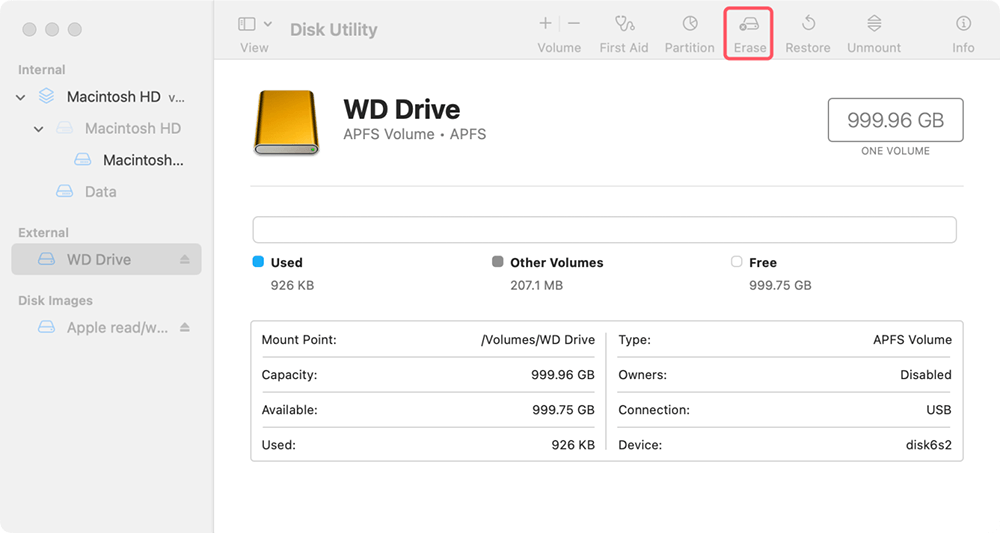The width and height of the screenshot is (1000, 533).
Task: Click the 926 KB under Used legend
Action: (x=292, y=286)
